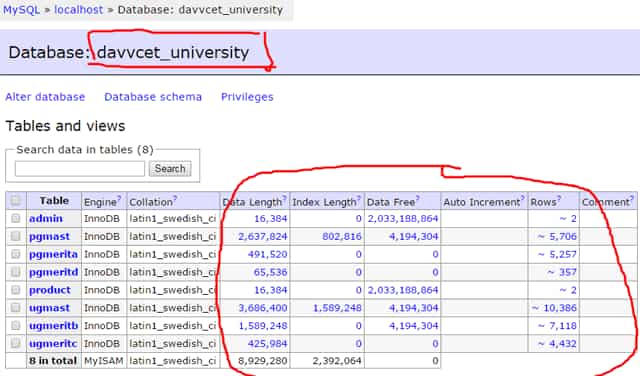Image resolution: width=640 pixels, height=376 pixels.
Task: Tick the product table checkbox
Action: (x=16, y=290)
